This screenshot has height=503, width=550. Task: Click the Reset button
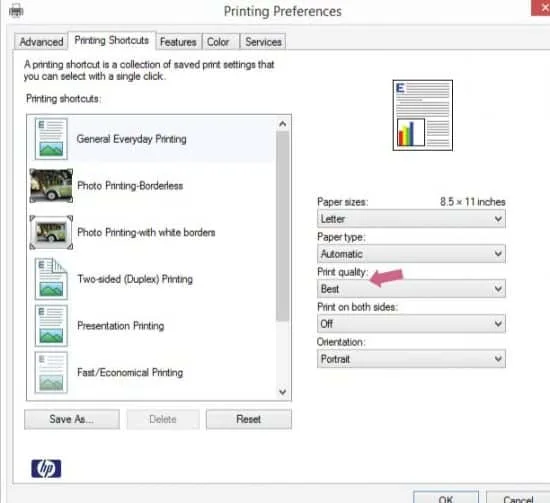coord(249,419)
